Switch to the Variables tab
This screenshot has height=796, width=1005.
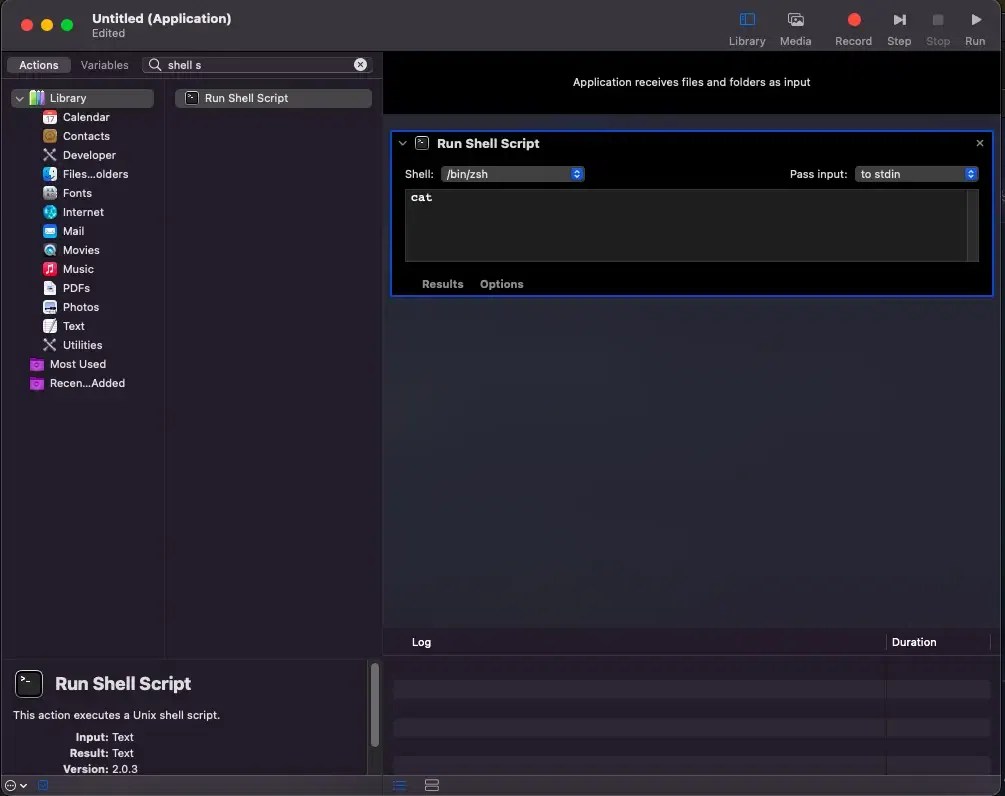click(104, 65)
